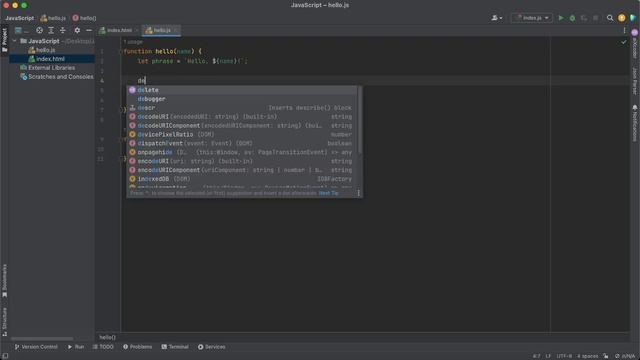Click the '4 spaces' indent setting in the status bar
Viewport: 640px width, 360px height.
click(587, 356)
